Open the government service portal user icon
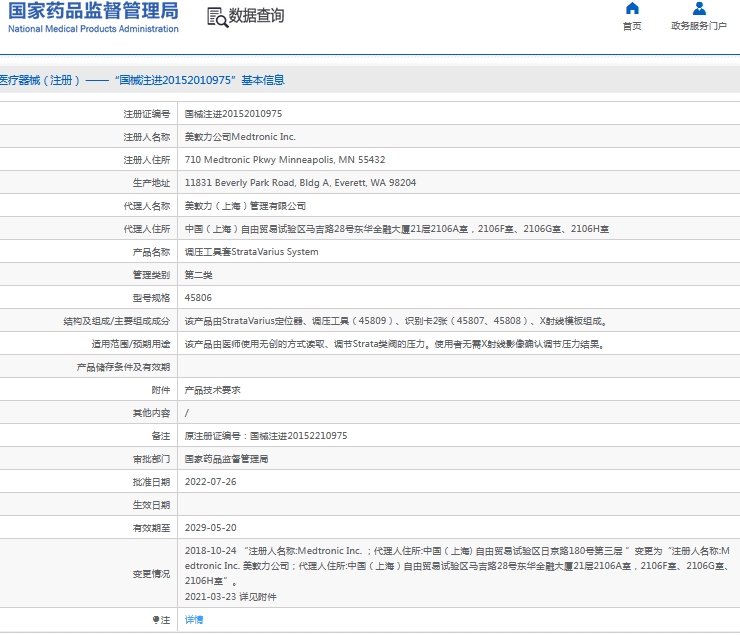740x635 pixels. (699, 8)
